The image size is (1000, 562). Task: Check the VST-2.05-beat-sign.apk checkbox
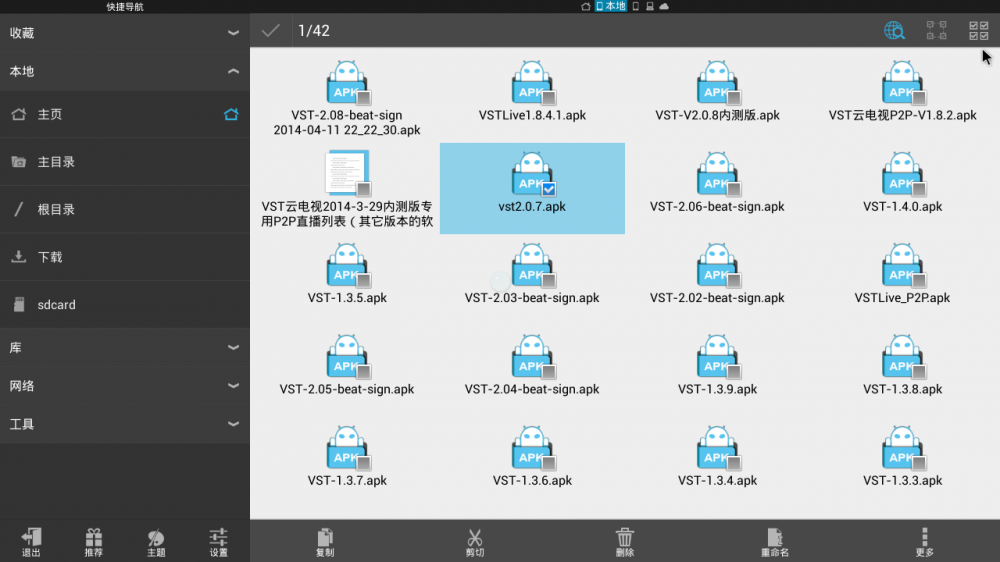(364, 371)
